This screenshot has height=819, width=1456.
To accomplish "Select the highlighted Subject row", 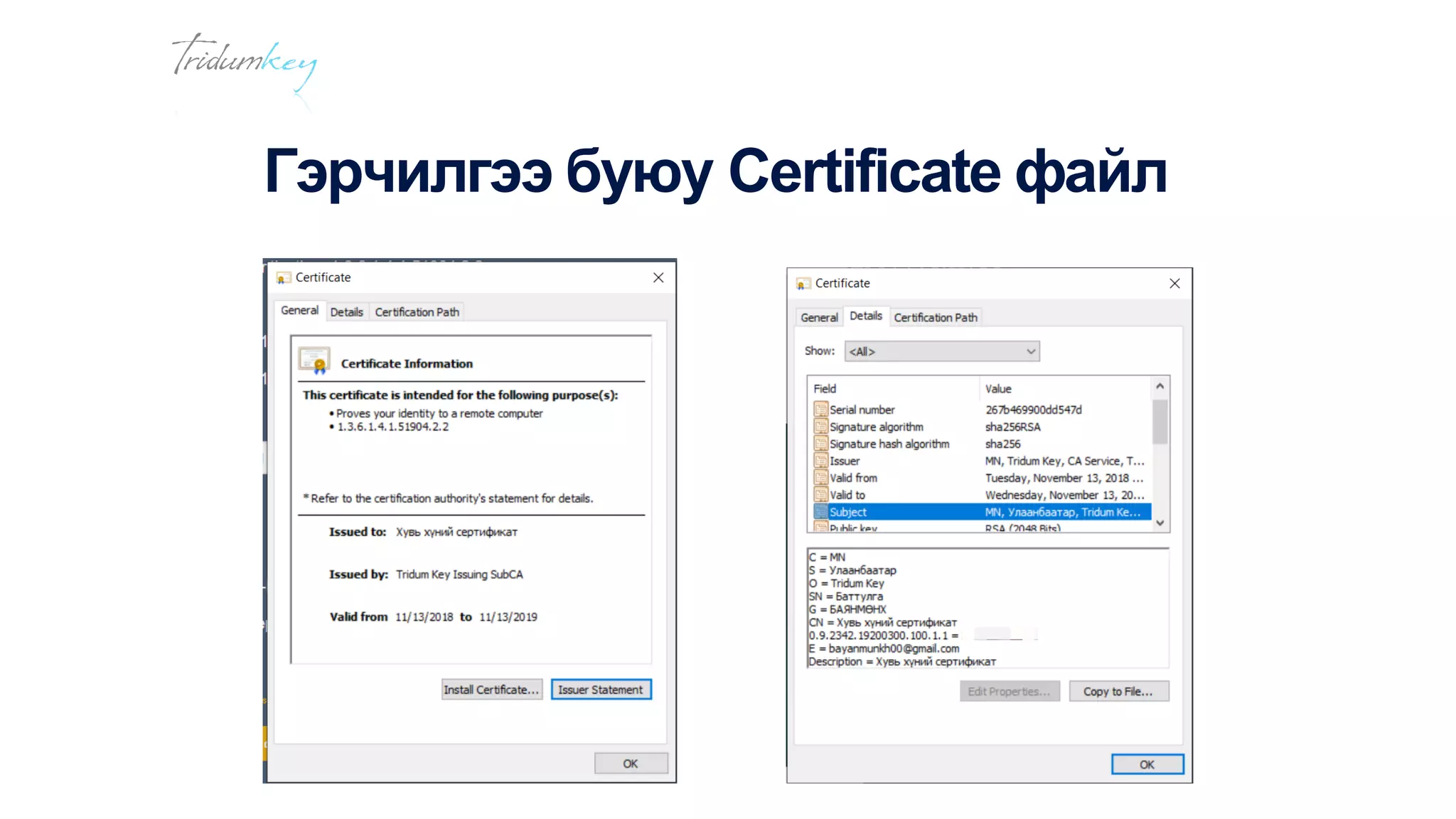I will coord(982,512).
